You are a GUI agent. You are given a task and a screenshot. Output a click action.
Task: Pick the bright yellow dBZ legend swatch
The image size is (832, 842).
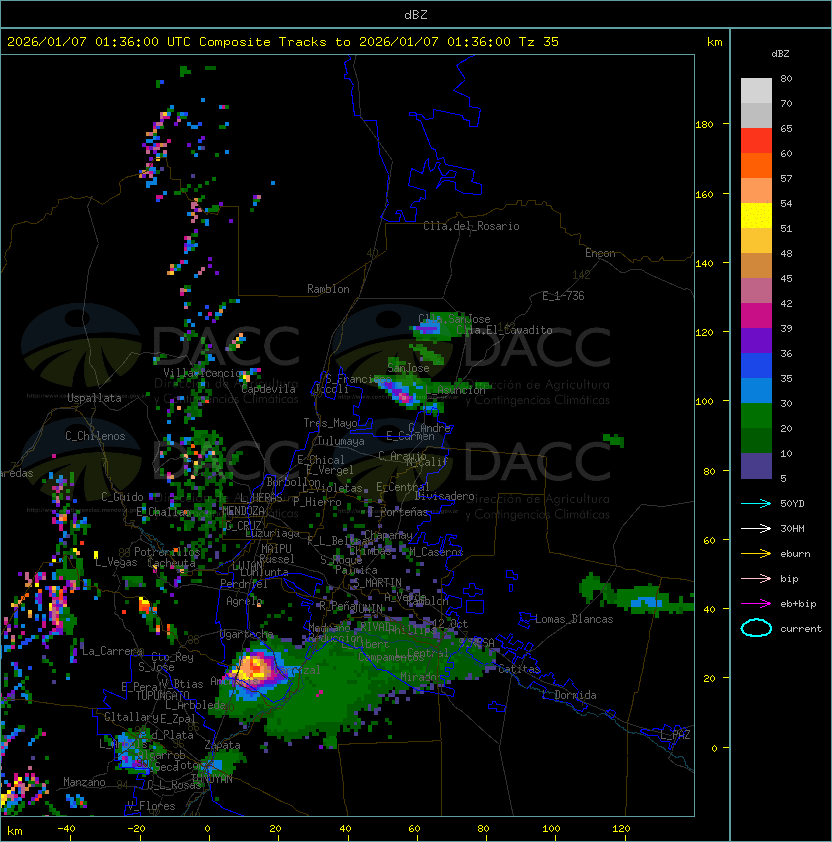point(756,215)
